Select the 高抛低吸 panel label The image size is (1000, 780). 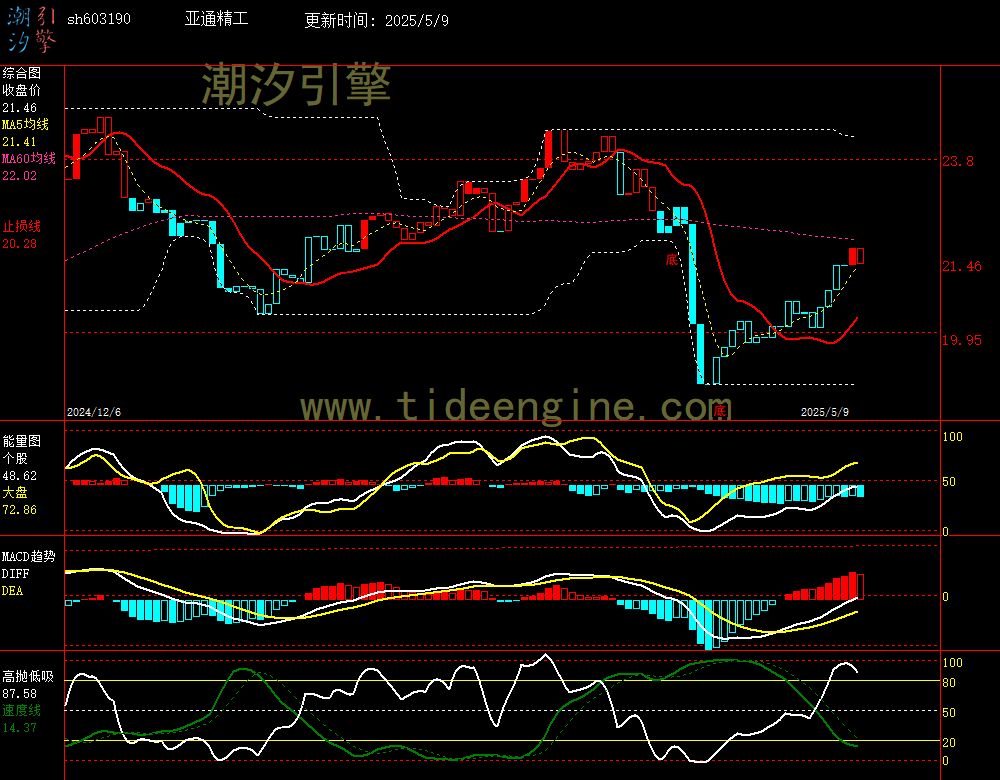pyautogui.click(x=29, y=677)
